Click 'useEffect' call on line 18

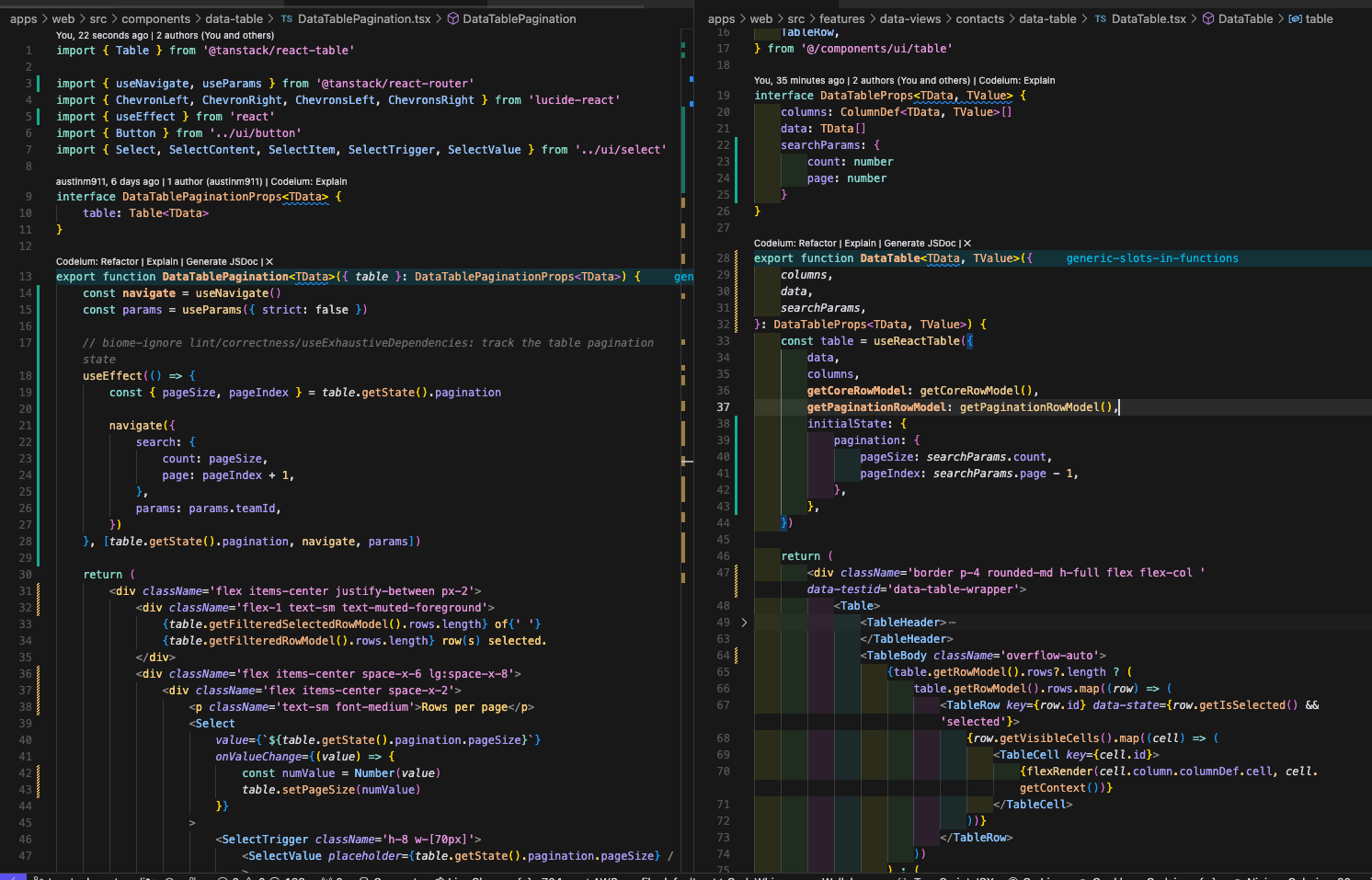(112, 376)
